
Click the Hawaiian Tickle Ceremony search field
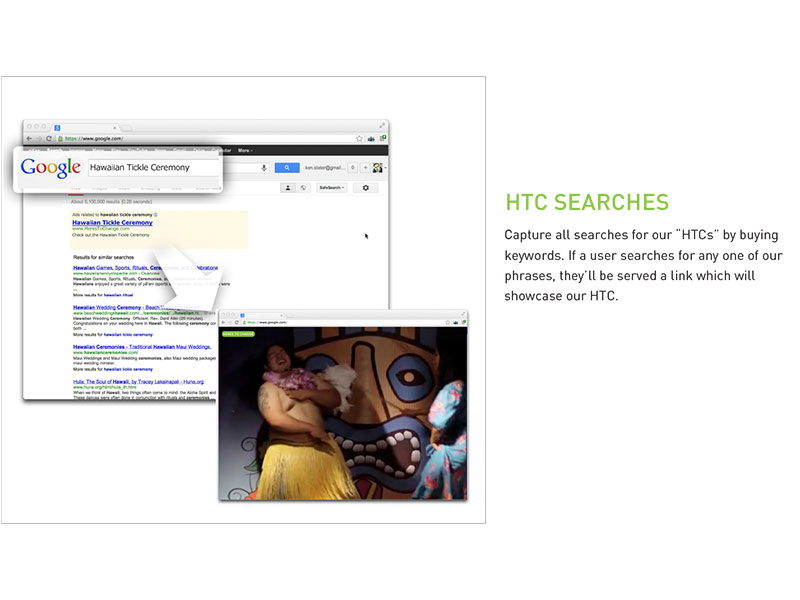(x=154, y=167)
